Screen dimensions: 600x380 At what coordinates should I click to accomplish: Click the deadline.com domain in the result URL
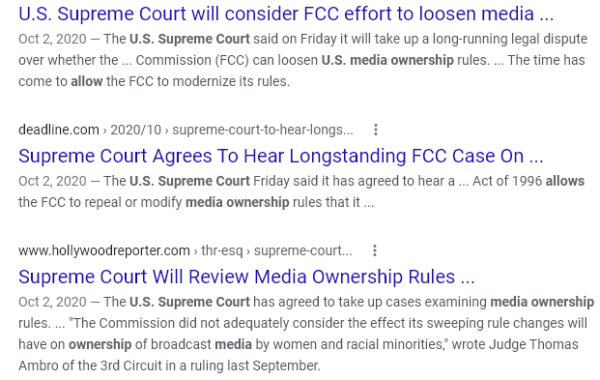point(59,130)
